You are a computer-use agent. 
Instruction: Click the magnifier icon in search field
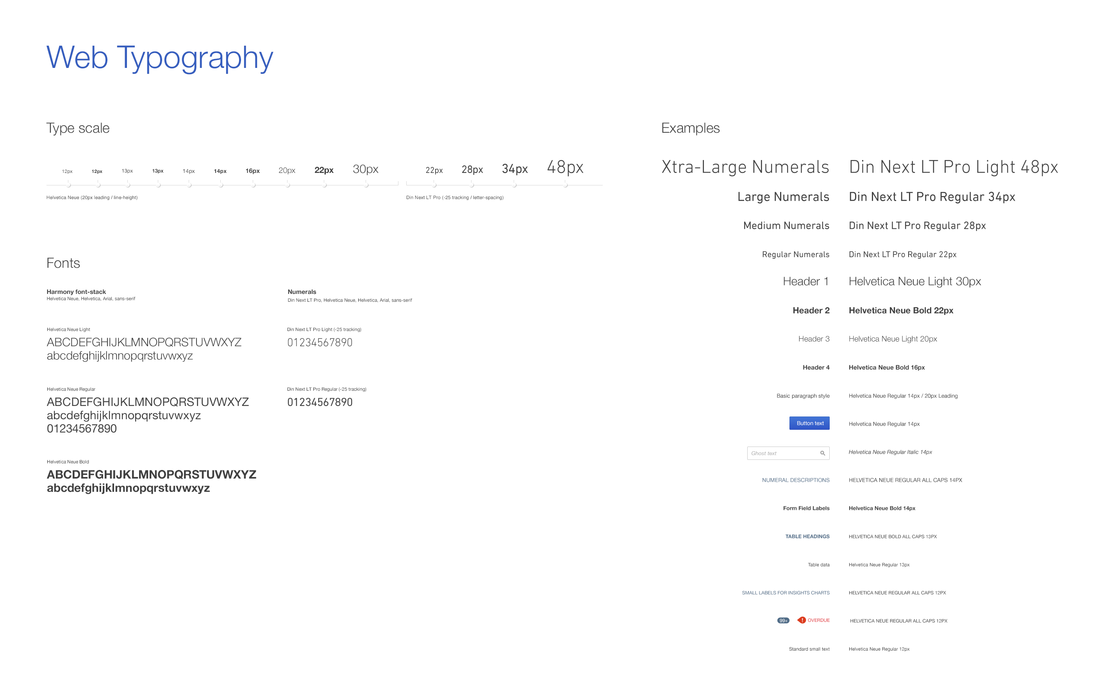pos(822,453)
